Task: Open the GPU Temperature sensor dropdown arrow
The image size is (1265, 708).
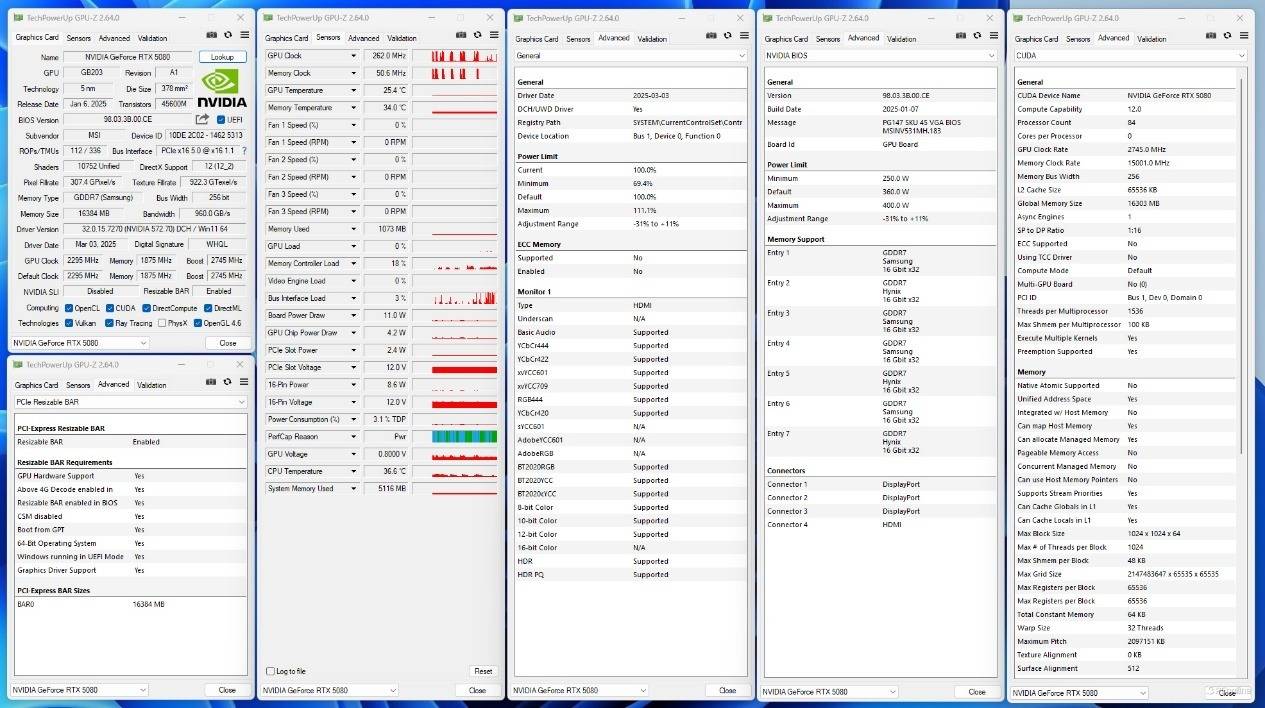Action: pyautogui.click(x=353, y=90)
